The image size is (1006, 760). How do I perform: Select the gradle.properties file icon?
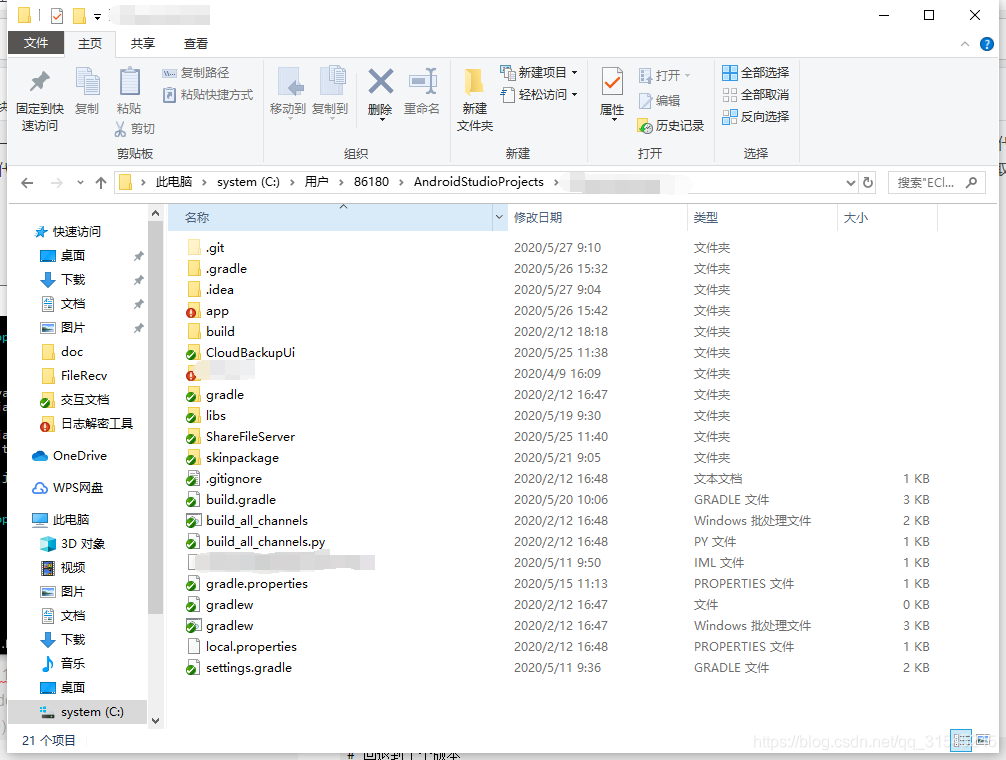pos(193,584)
